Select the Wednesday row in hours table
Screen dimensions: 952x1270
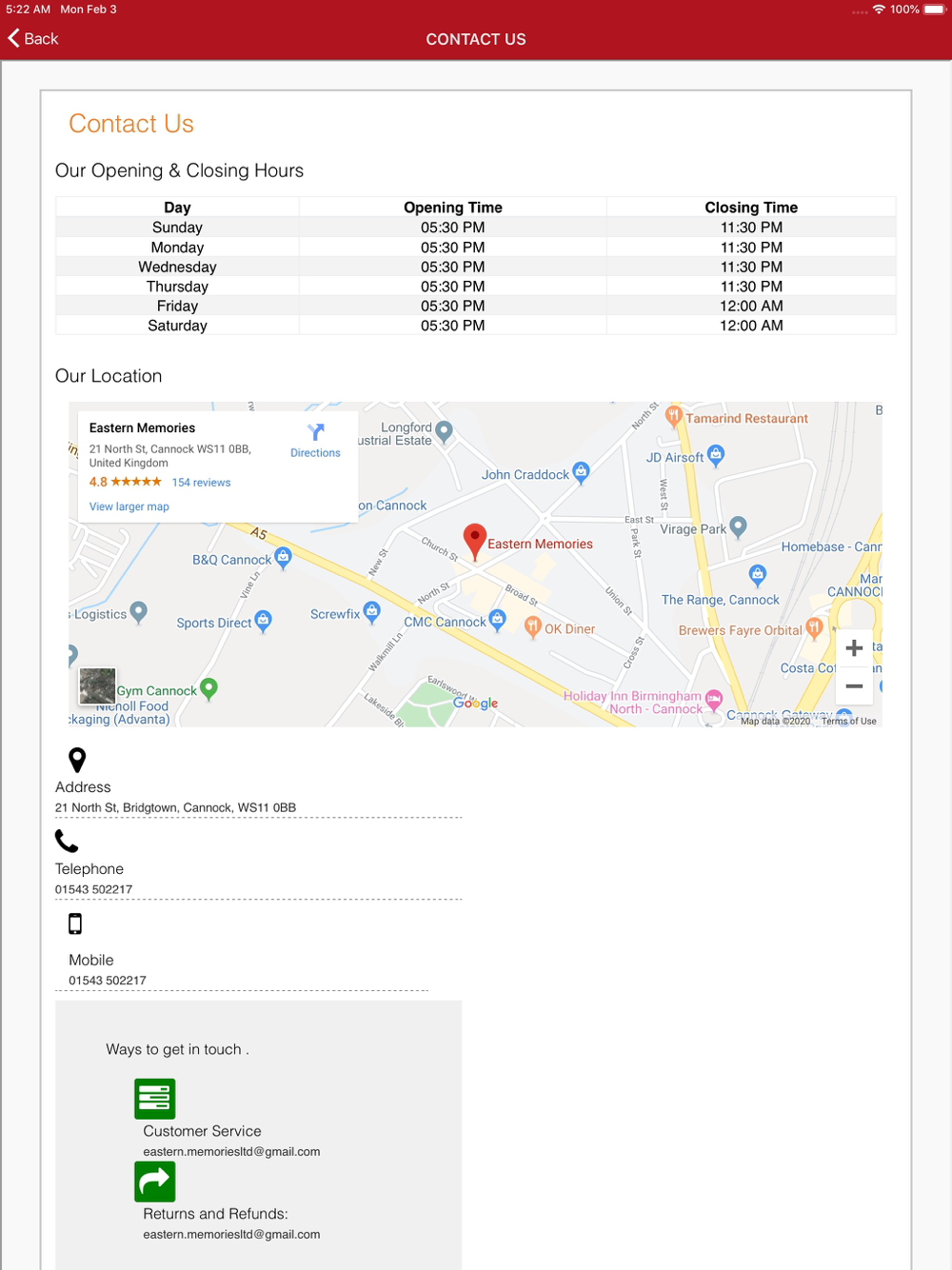pos(476,267)
